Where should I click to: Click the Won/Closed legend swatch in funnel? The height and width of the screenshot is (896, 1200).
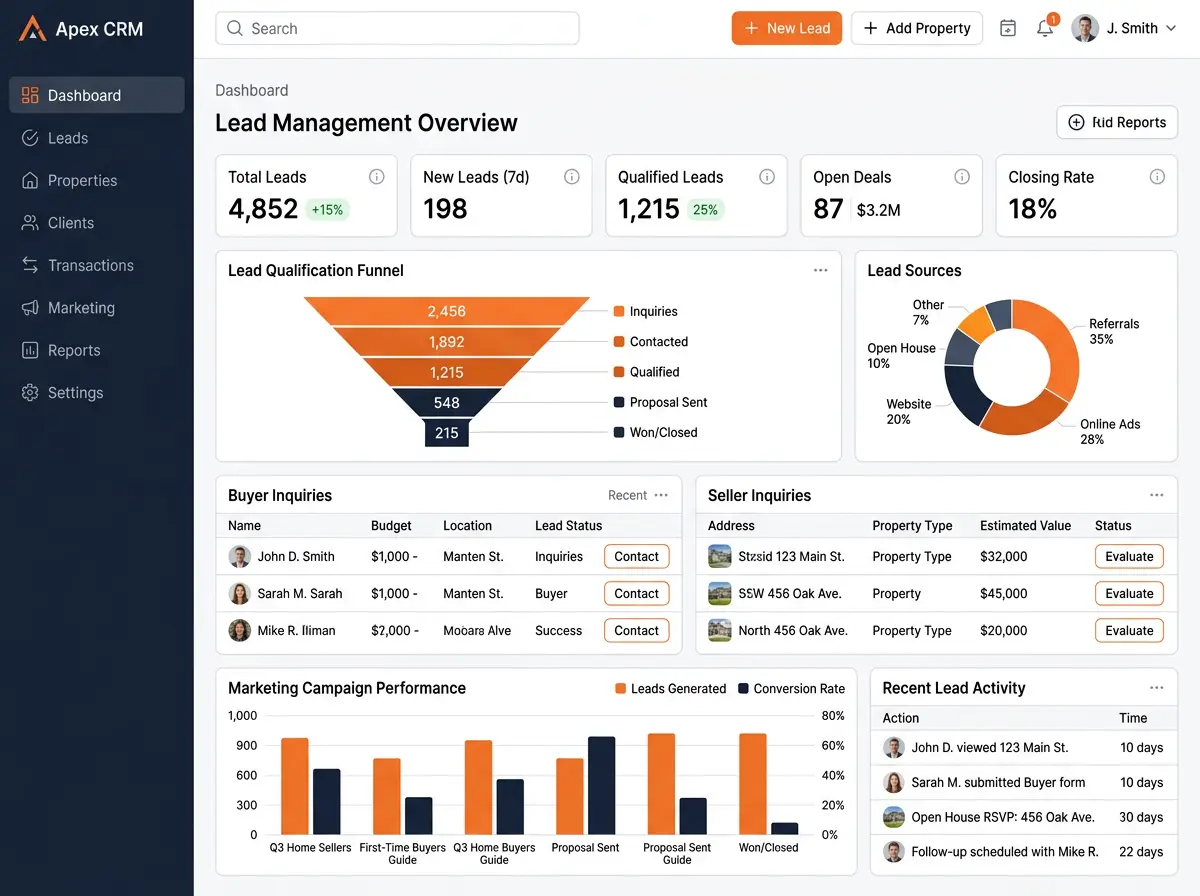[620, 433]
